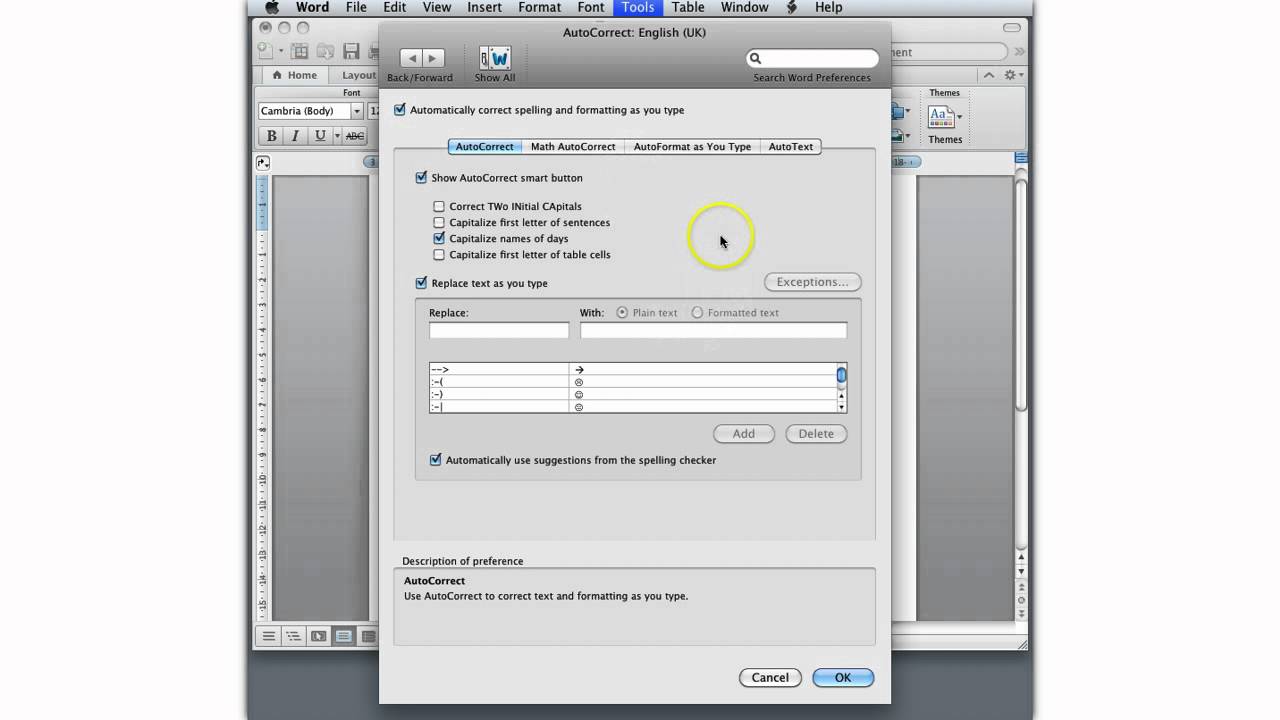Open the Table menu

[688, 8]
